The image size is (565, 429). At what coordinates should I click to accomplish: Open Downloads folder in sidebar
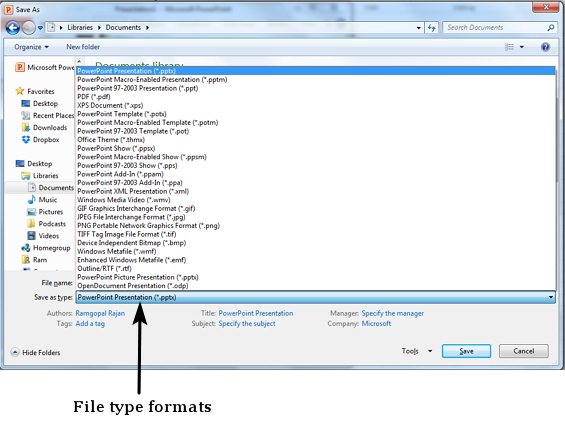coord(44,128)
